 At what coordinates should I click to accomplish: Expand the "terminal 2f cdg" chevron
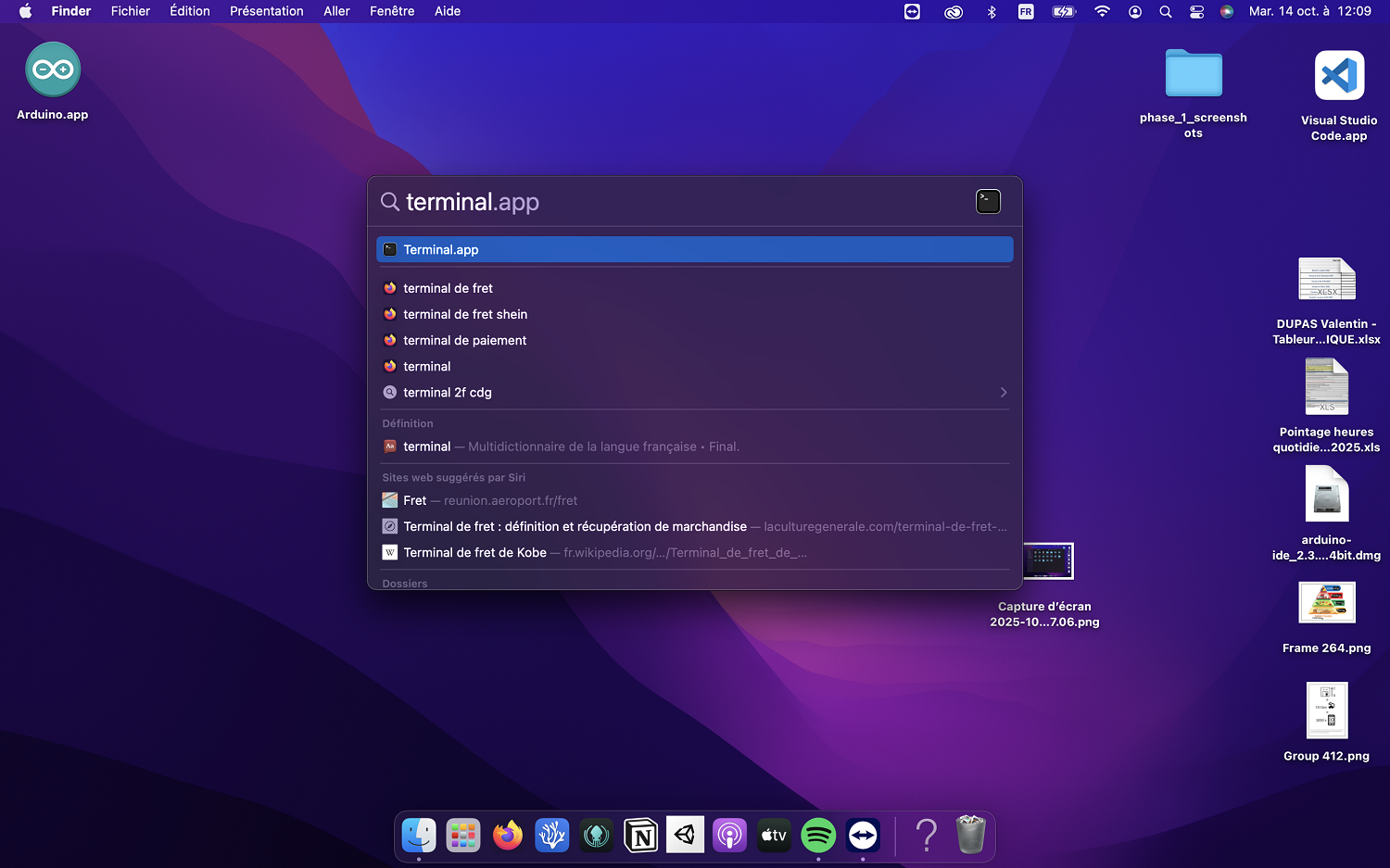click(1003, 393)
